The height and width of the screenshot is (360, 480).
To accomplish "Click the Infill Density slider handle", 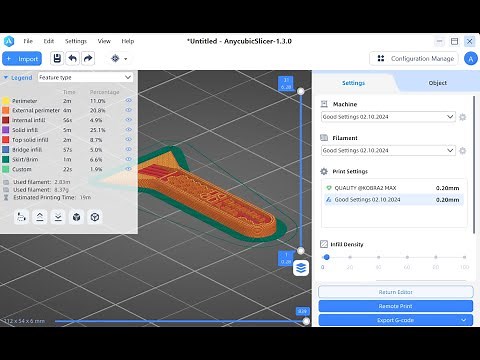I will click(x=327, y=257).
